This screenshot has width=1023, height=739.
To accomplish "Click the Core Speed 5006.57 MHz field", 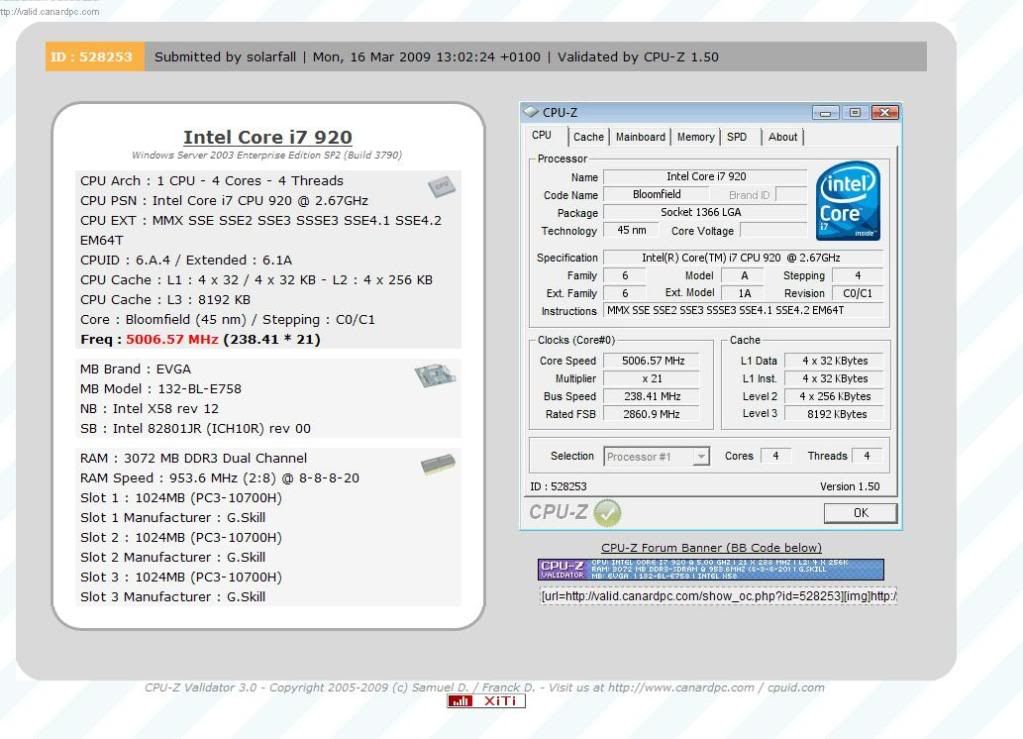I will 651,361.
